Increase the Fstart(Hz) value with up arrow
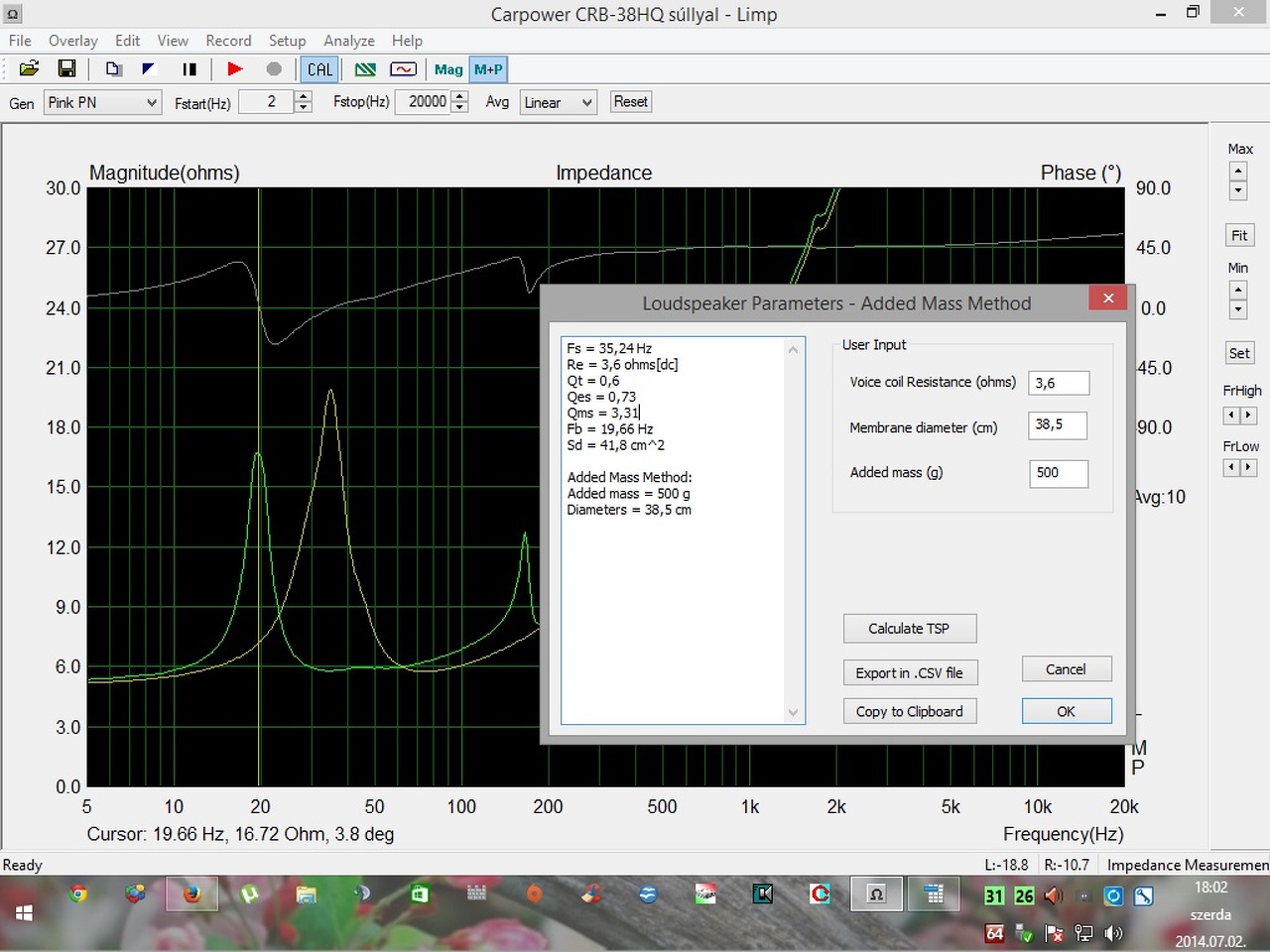The width and height of the screenshot is (1270, 952). click(304, 96)
